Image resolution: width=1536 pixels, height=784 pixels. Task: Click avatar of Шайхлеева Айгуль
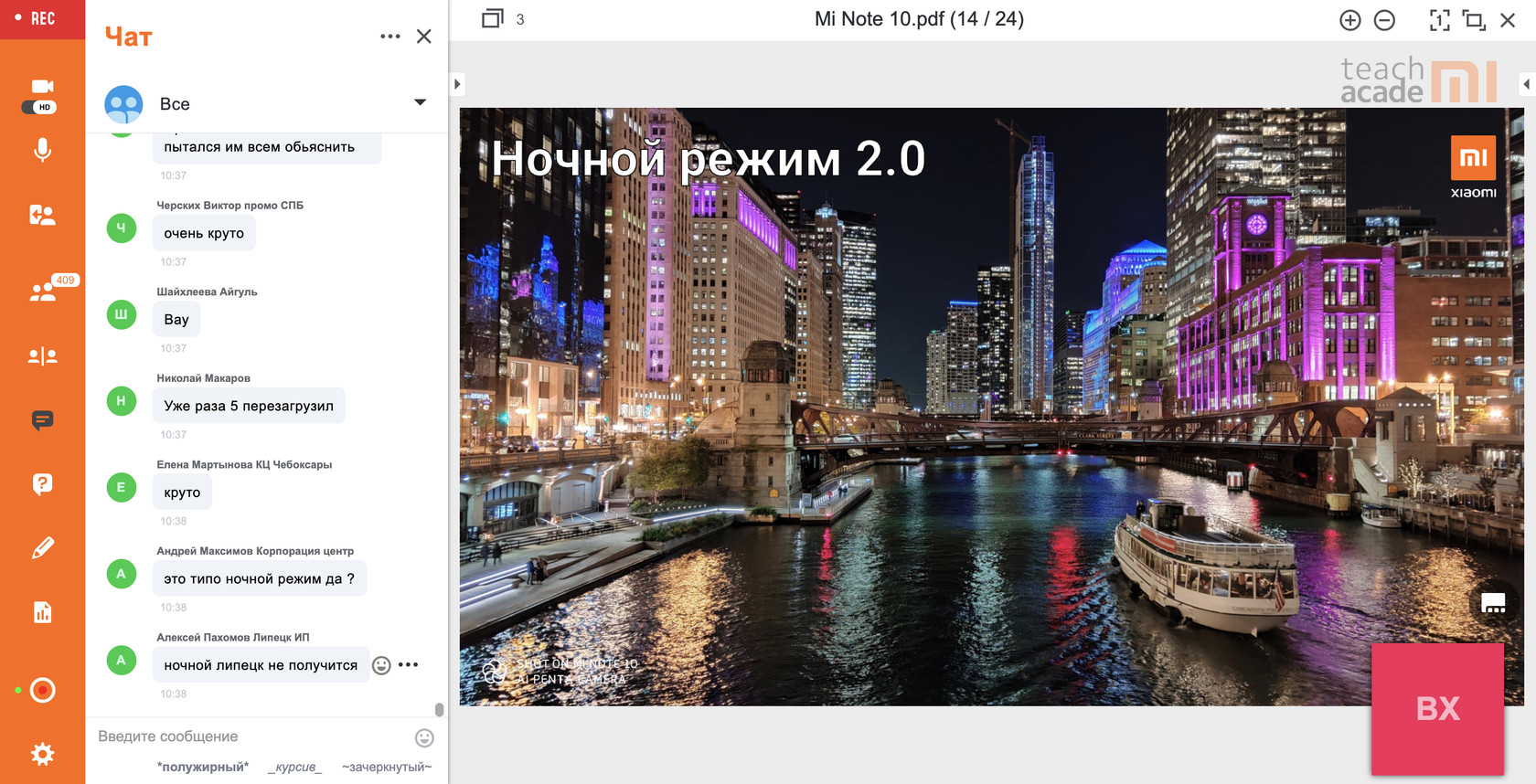pos(122,314)
